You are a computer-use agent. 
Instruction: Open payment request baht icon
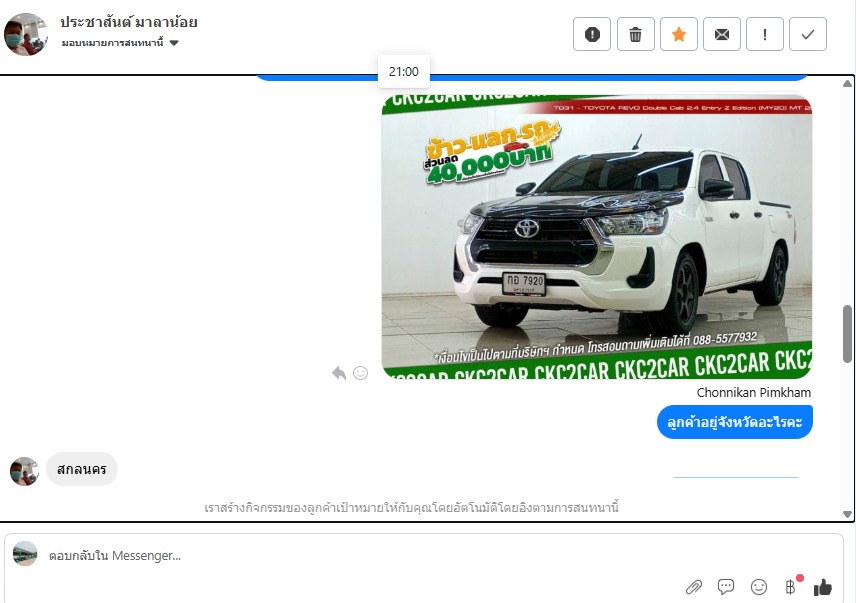(x=791, y=587)
